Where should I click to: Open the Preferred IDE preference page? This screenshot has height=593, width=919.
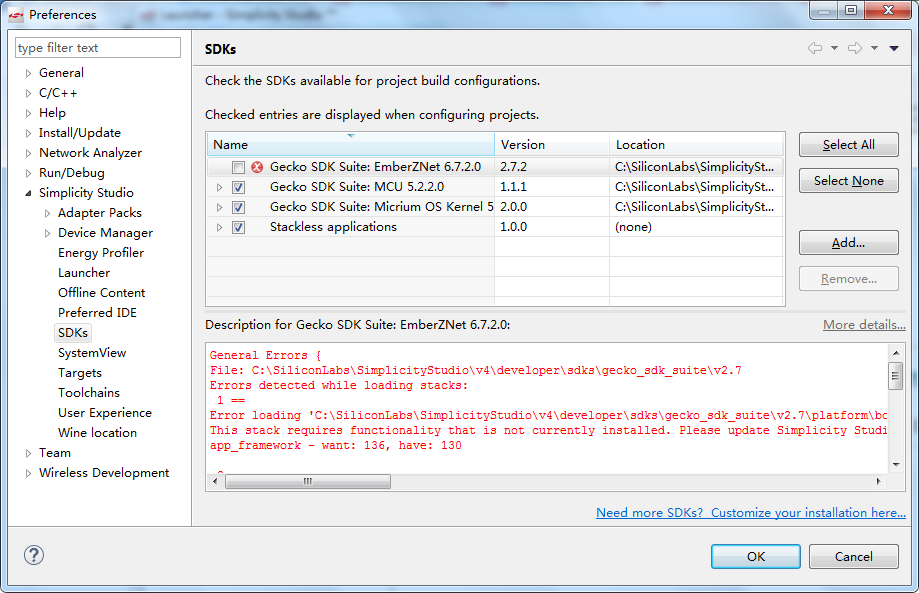97,312
